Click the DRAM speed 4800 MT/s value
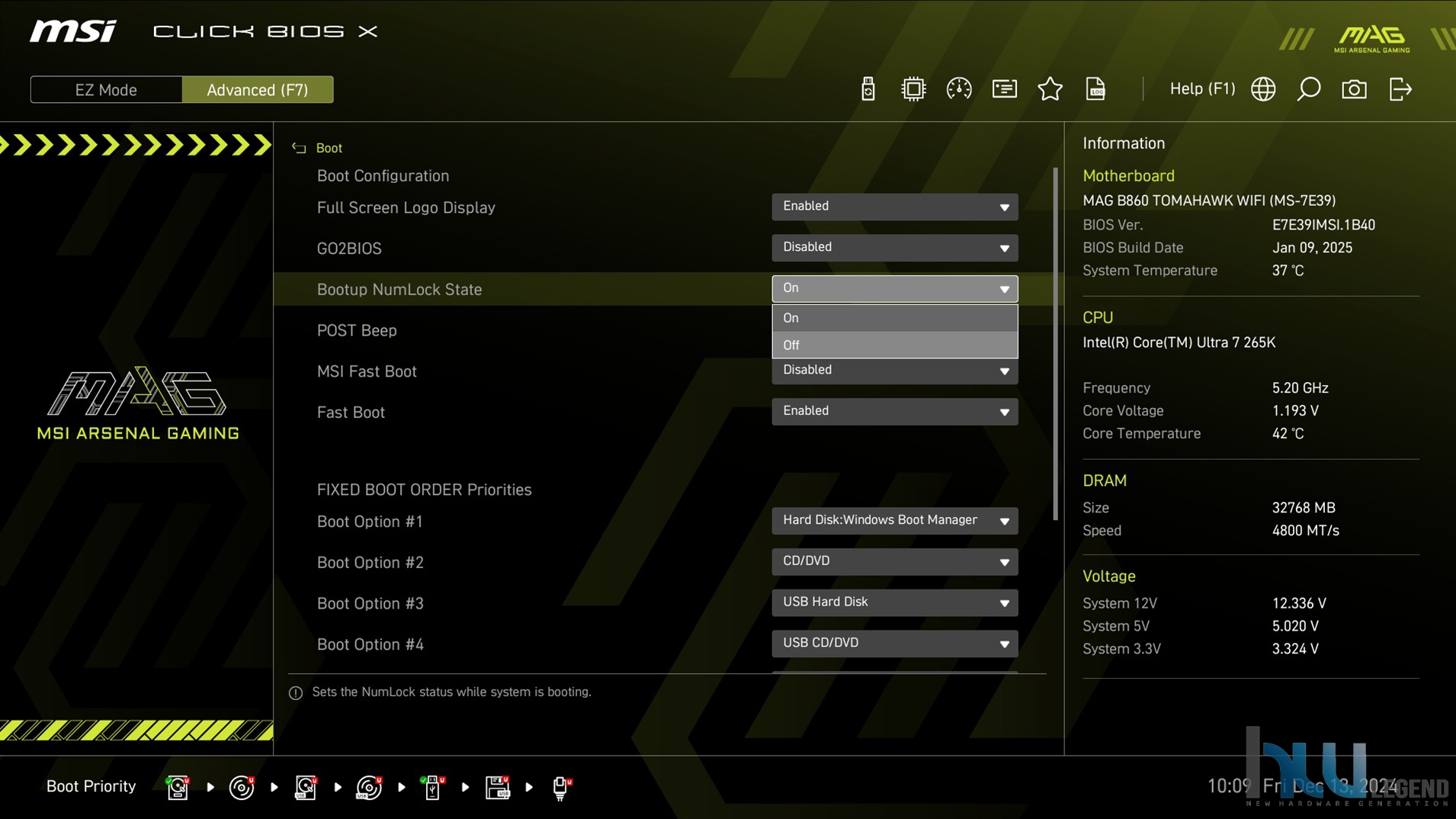 1305,531
